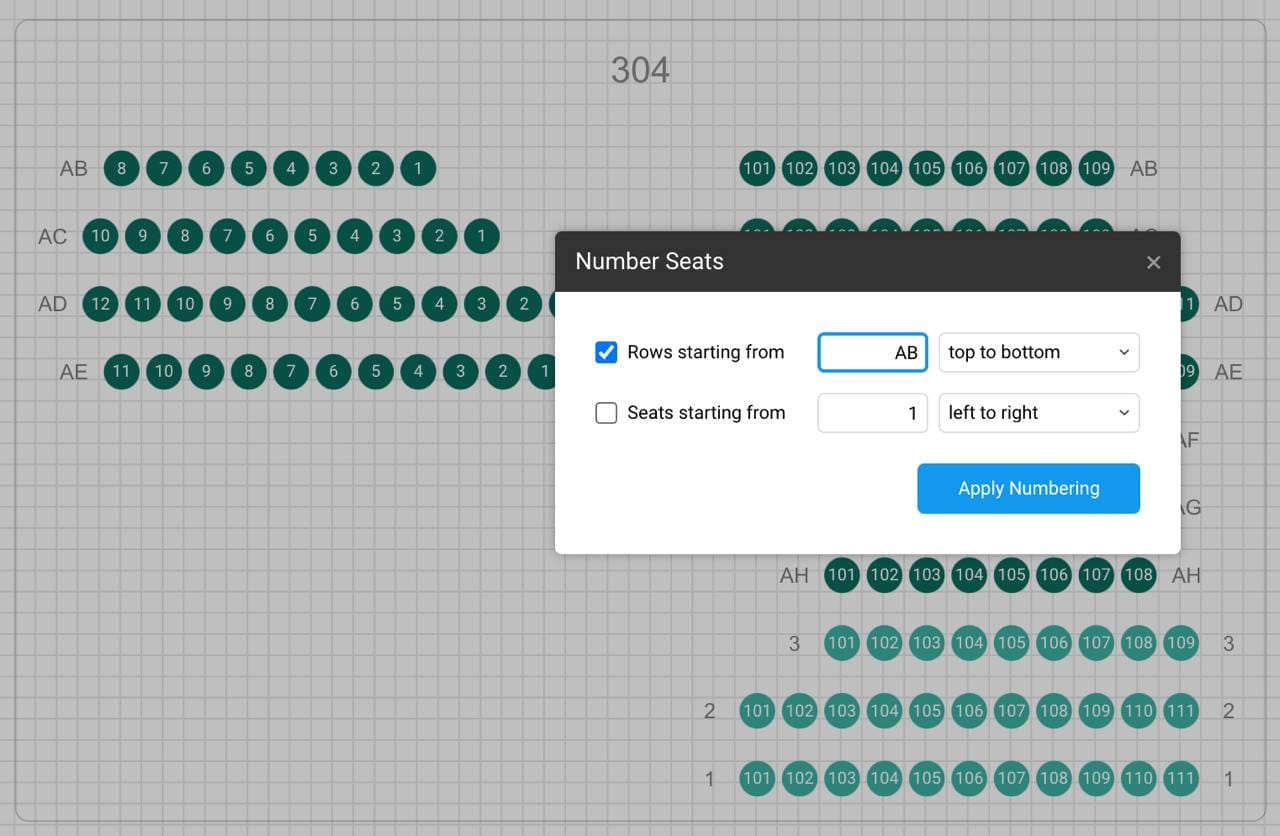Image resolution: width=1280 pixels, height=836 pixels.
Task: Open the left to right dropdown
Action: tap(1038, 413)
